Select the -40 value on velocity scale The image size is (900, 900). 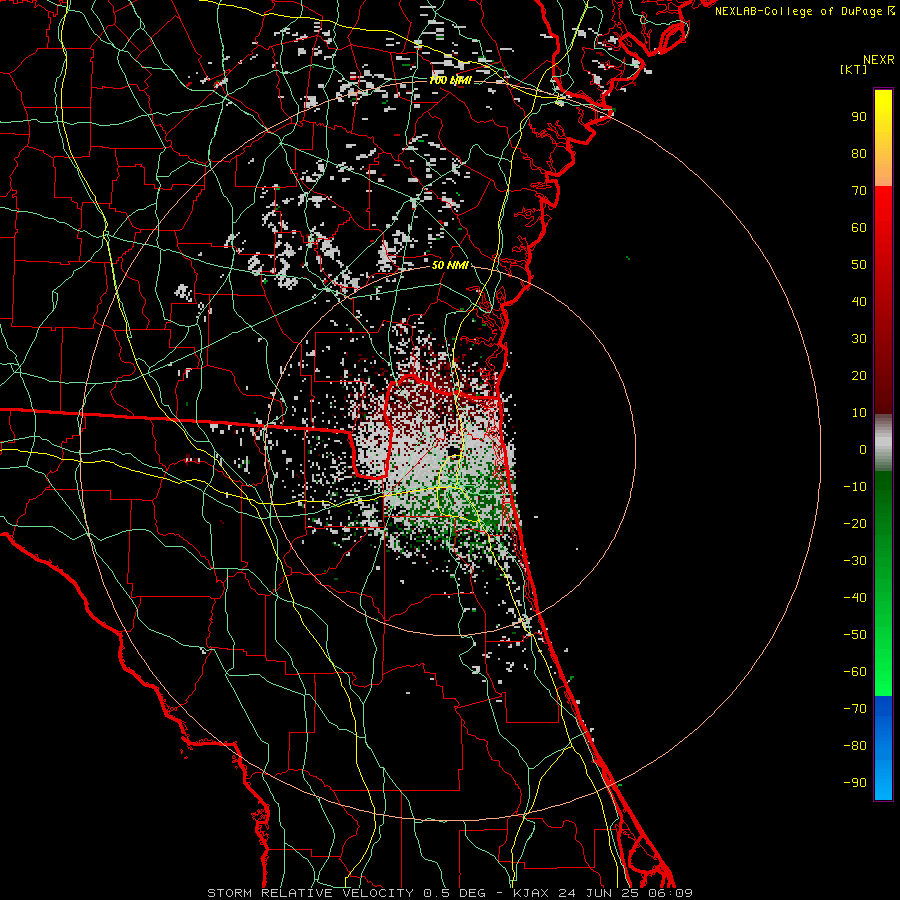click(855, 598)
